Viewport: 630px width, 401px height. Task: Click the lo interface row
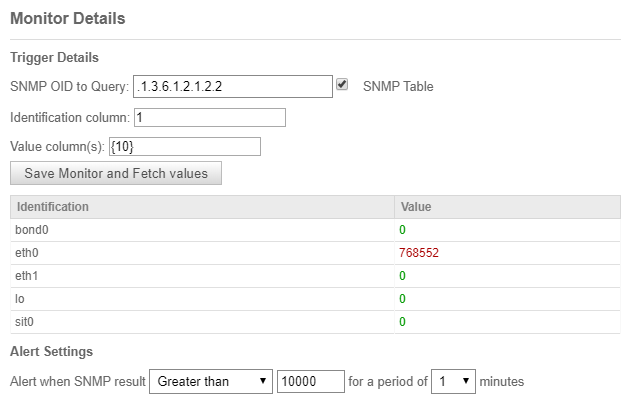pos(315,299)
